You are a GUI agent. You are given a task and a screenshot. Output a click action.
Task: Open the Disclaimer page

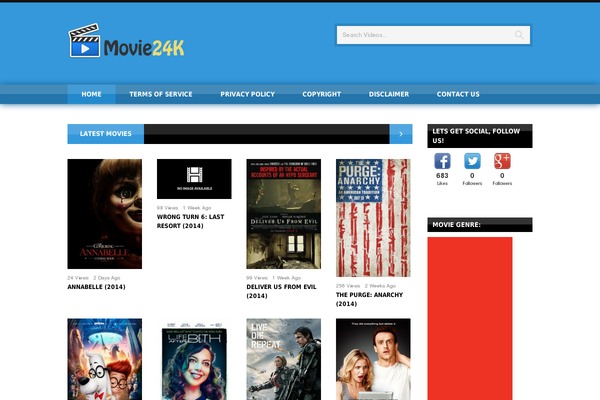pyautogui.click(x=389, y=94)
